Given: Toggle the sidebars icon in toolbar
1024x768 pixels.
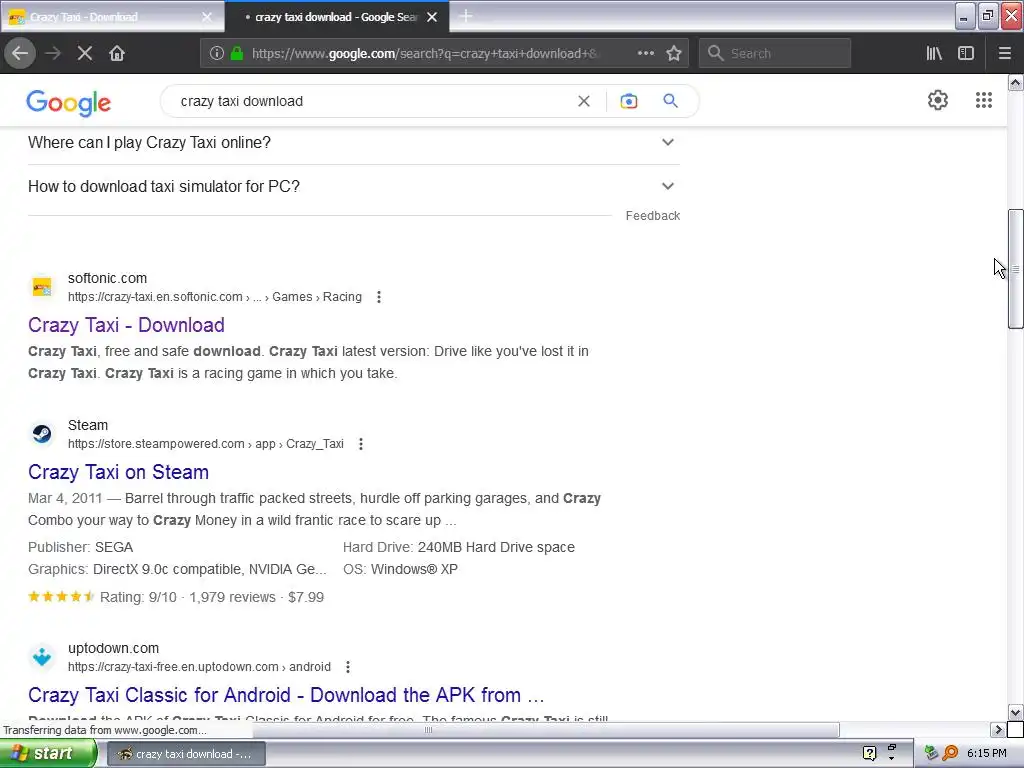Looking at the screenshot, I should point(966,53).
